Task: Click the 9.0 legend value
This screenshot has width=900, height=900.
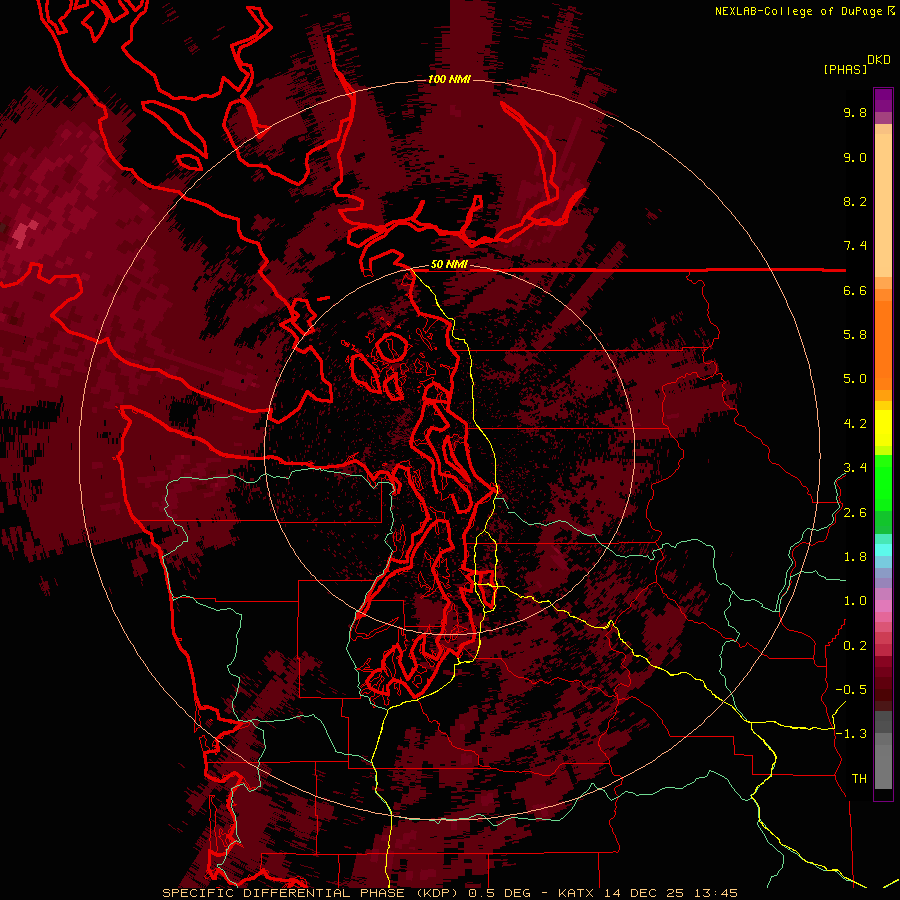Action: click(x=855, y=157)
